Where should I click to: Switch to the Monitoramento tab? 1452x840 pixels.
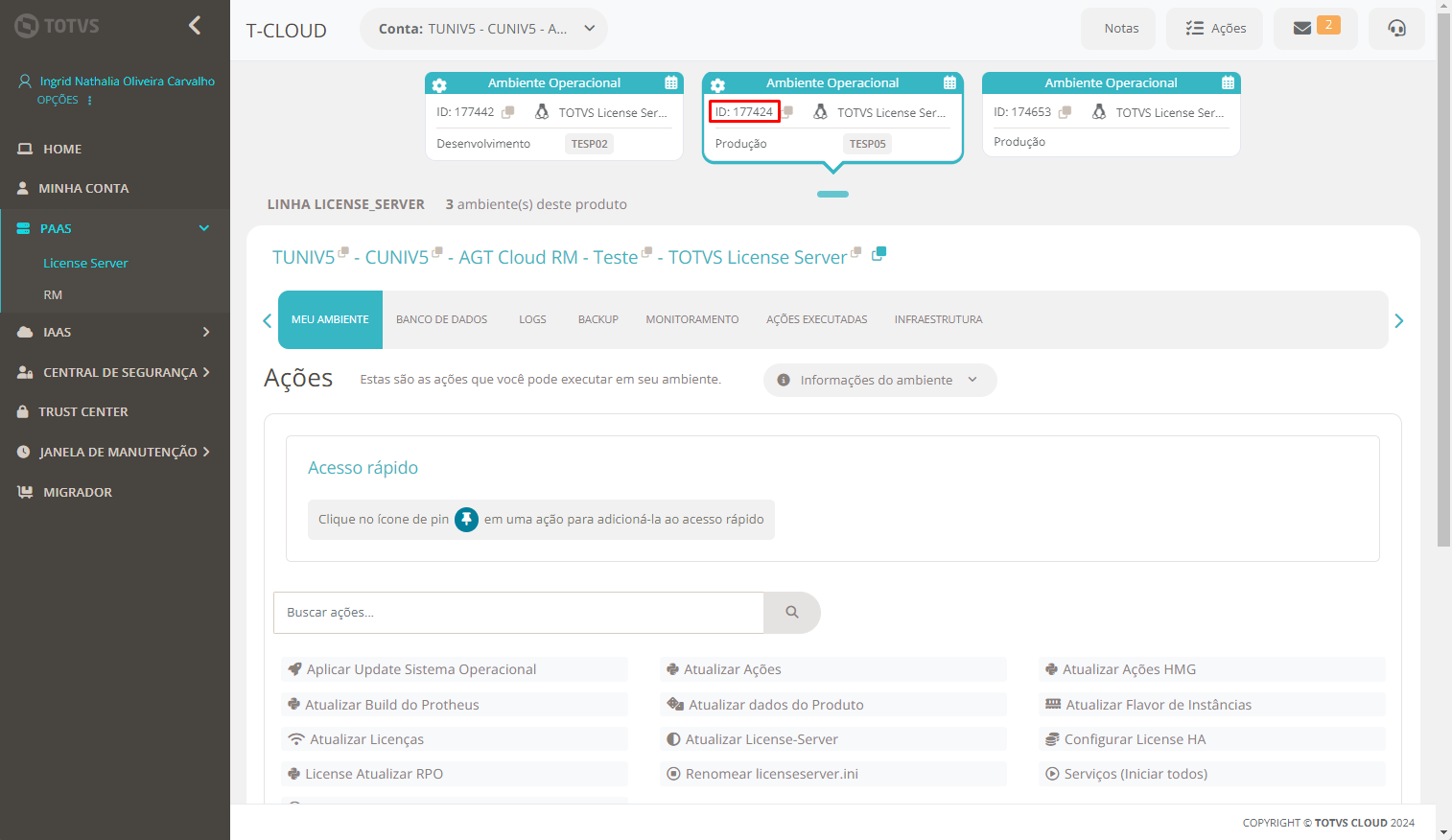(691, 319)
